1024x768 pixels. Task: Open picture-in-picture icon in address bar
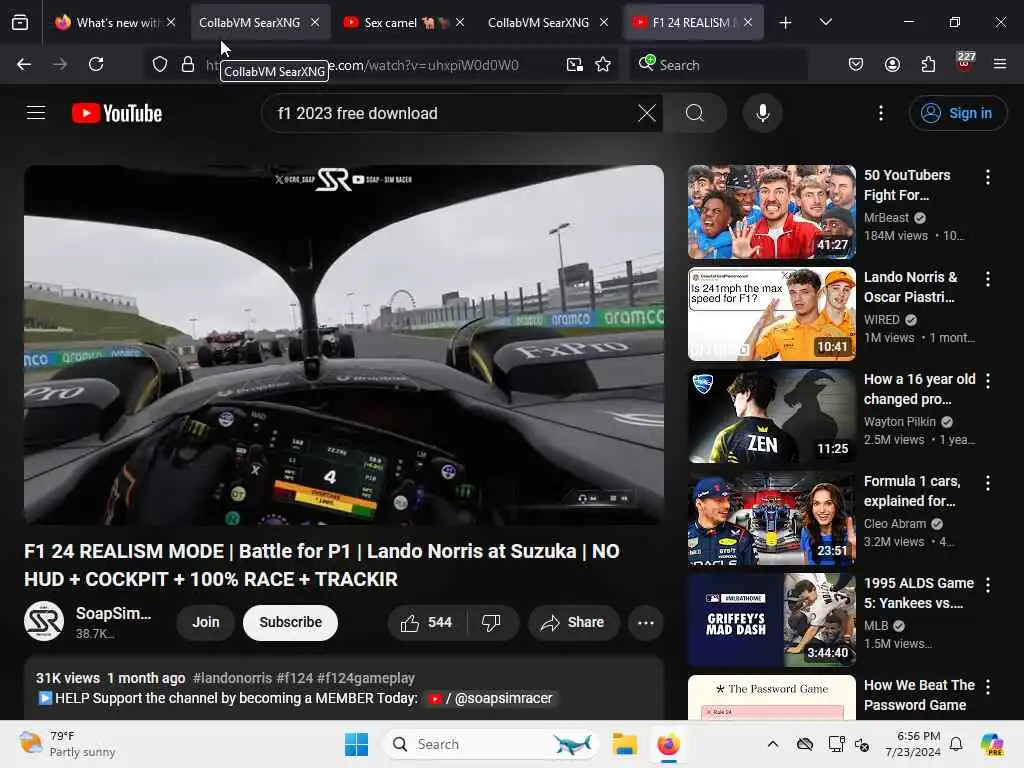[x=575, y=65]
